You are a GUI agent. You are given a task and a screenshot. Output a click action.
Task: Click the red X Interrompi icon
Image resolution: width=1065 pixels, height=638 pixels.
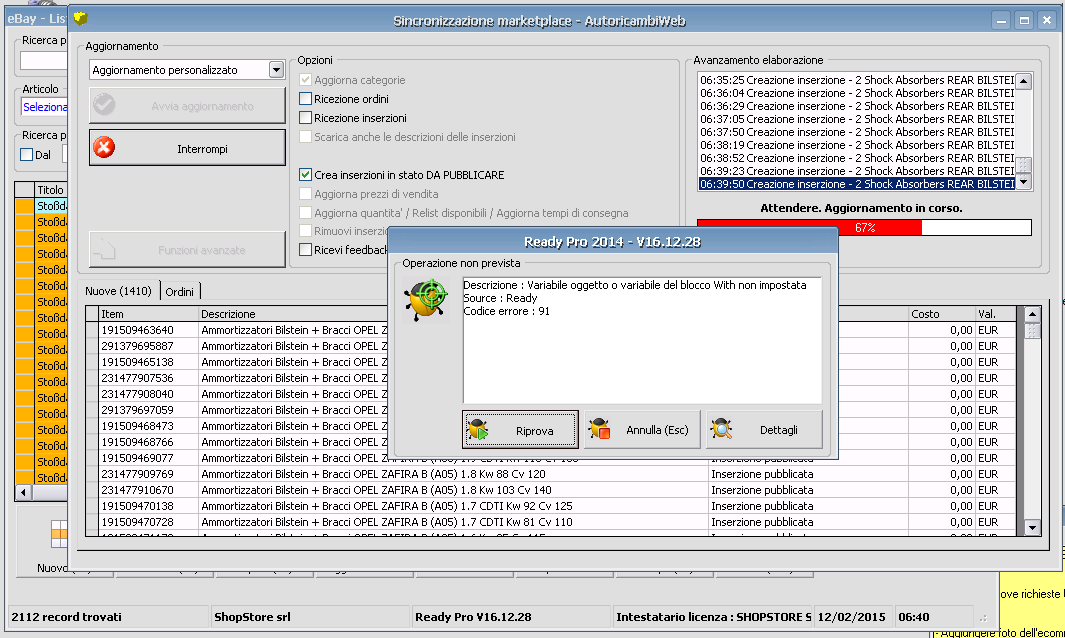click(x=104, y=147)
